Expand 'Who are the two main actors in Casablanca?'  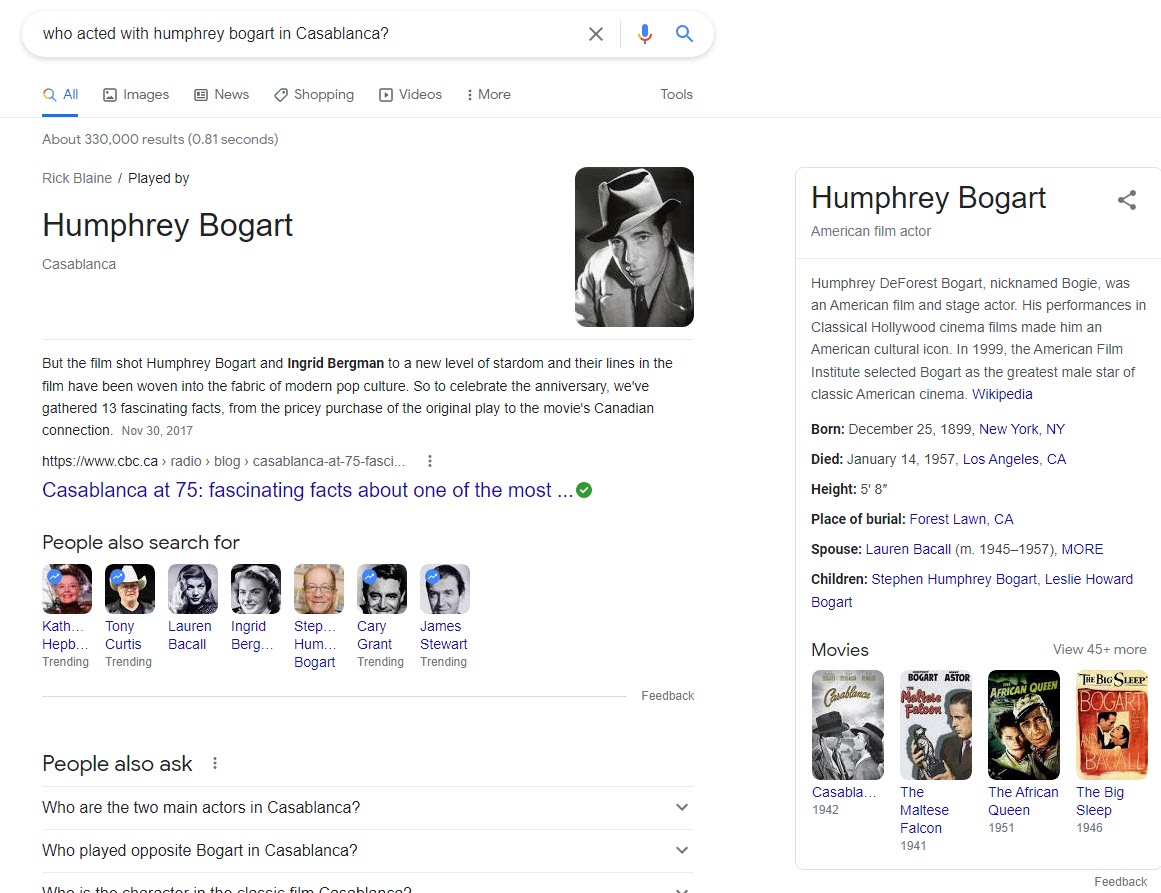click(x=368, y=808)
